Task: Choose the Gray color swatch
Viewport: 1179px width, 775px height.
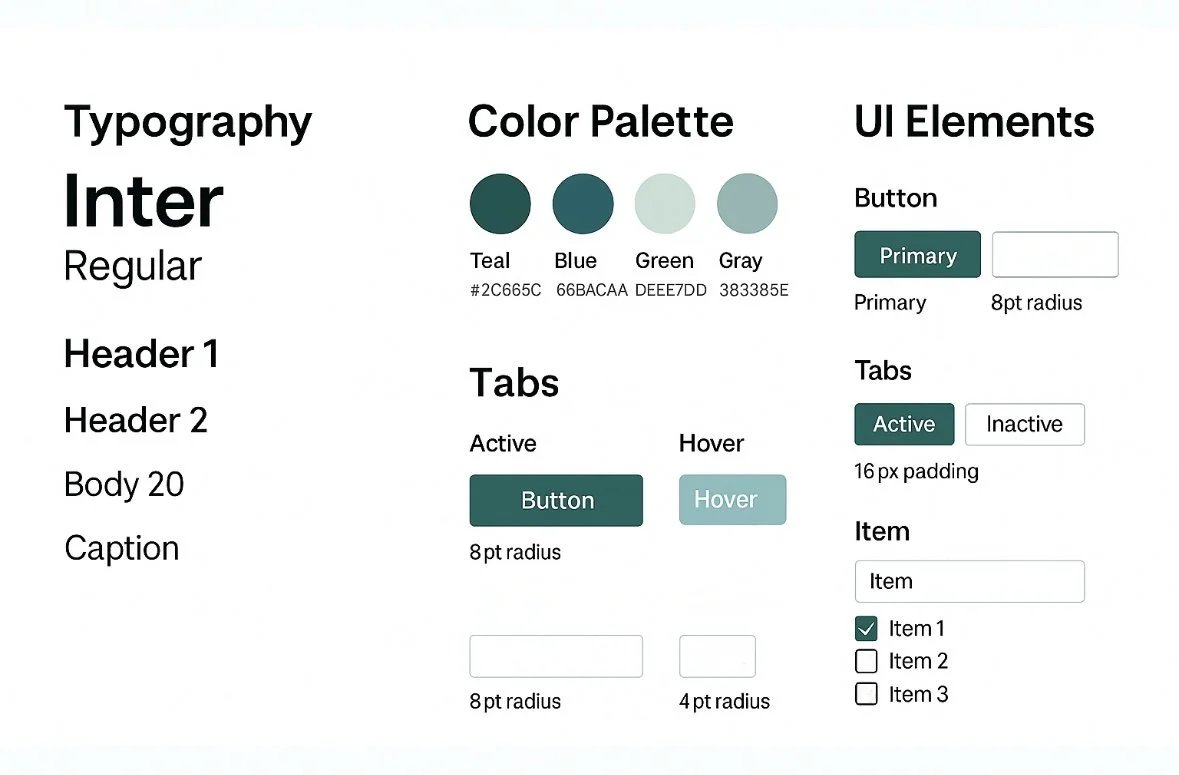Action: click(x=747, y=204)
